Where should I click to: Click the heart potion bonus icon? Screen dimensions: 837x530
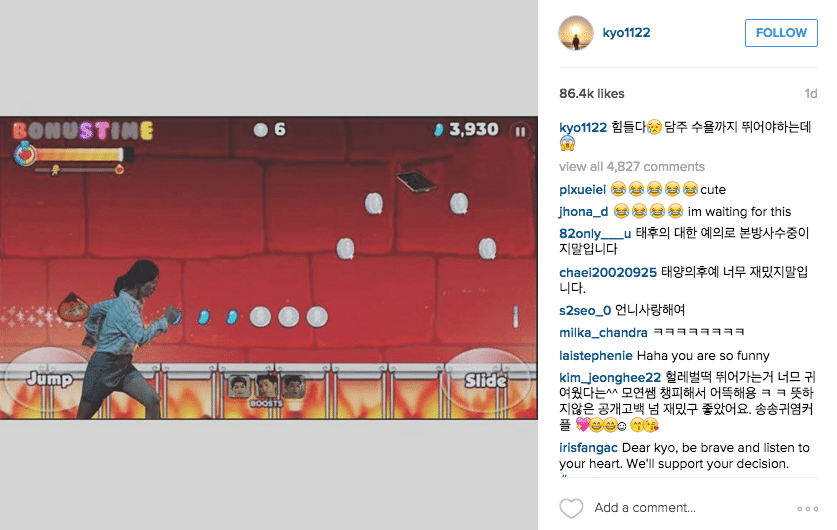click(24, 154)
